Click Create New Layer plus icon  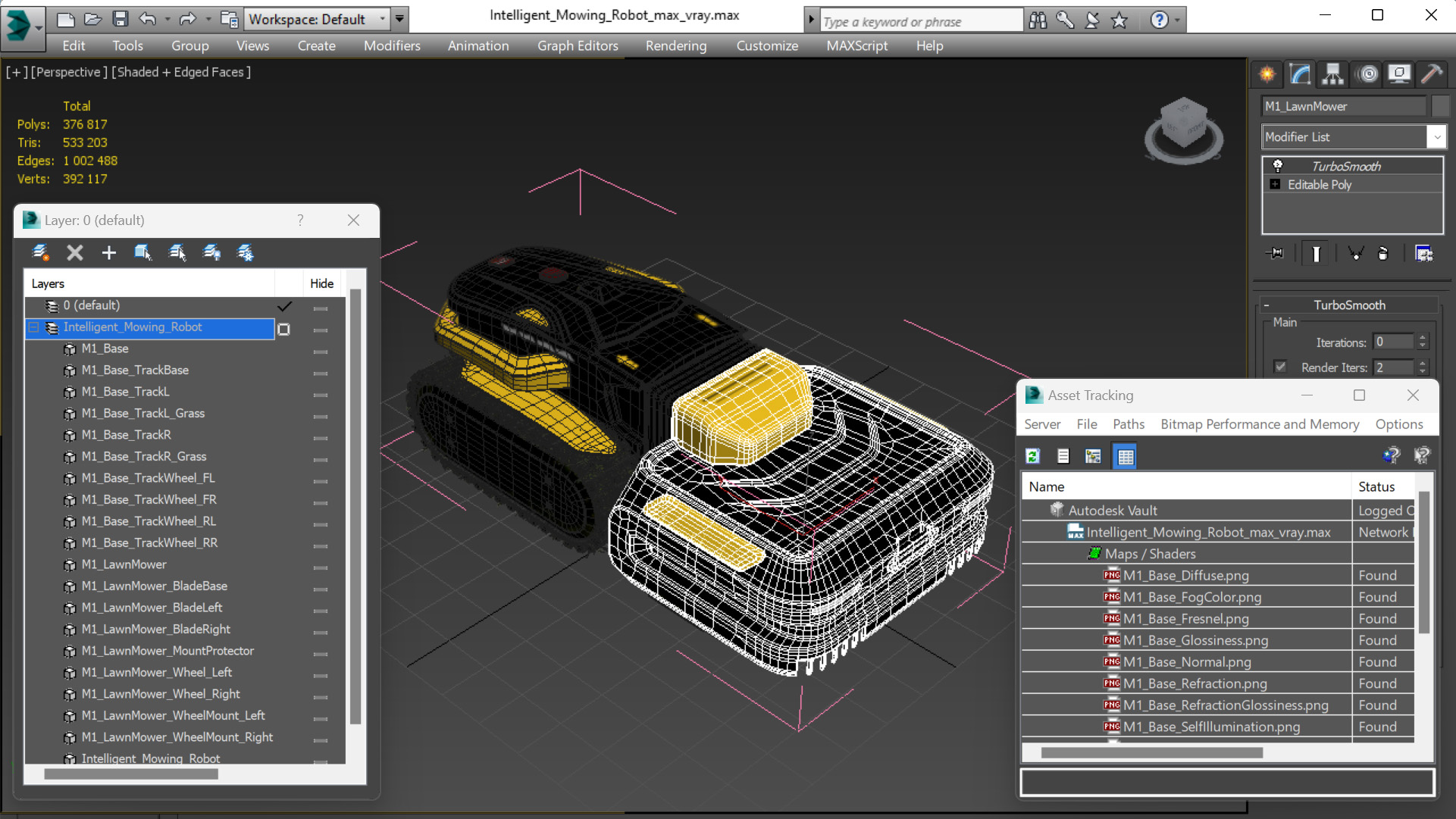coord(108,252)
